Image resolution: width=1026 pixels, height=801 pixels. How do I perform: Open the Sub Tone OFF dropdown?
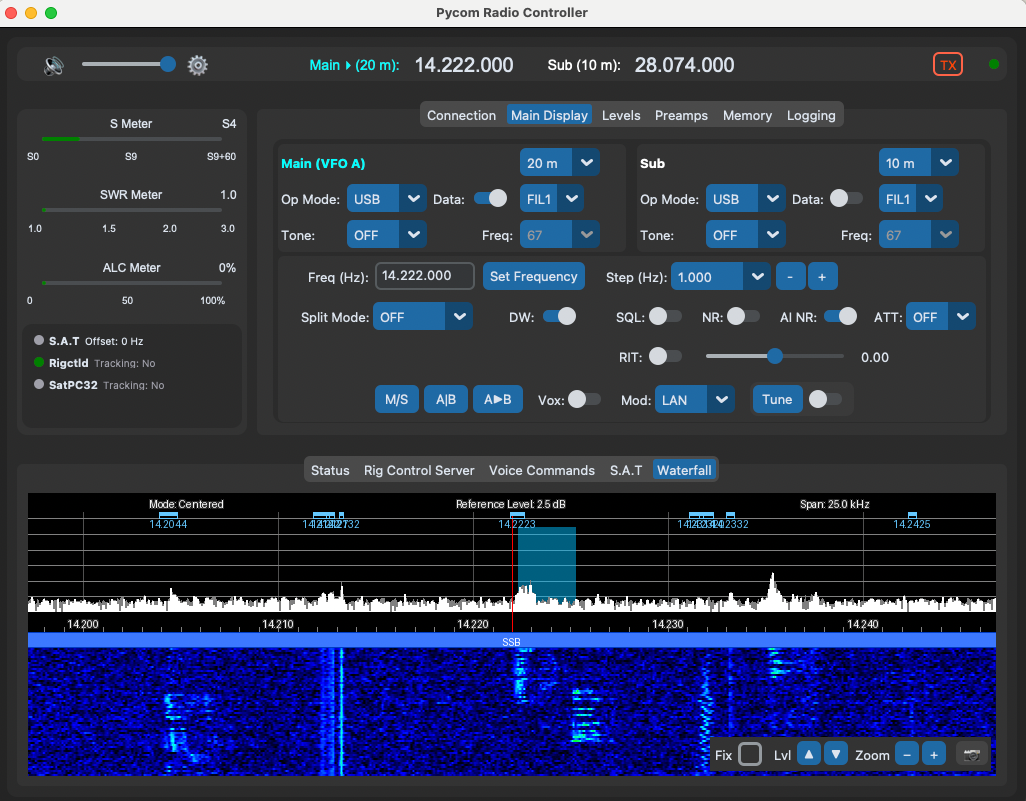click(745, 235)
